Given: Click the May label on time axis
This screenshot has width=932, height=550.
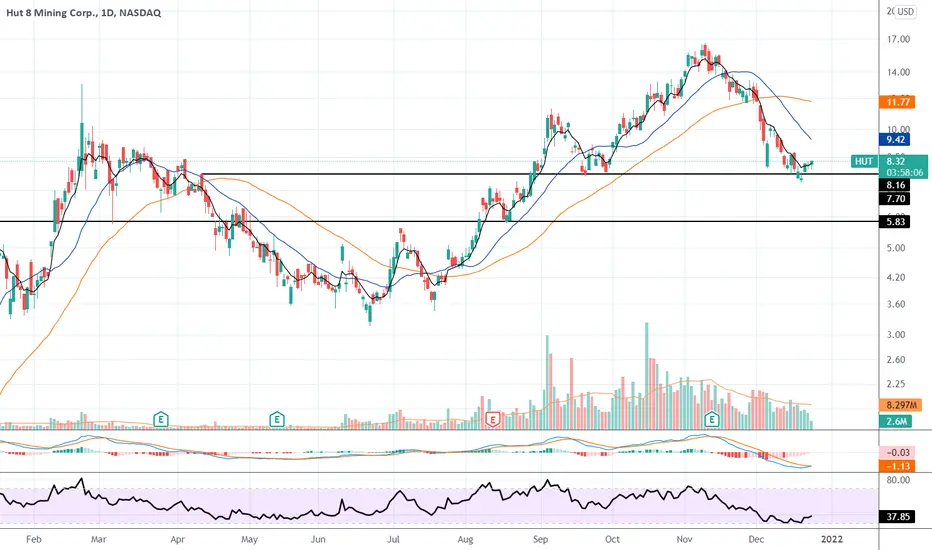Looking at the screenshot, I should pos(249,539).
